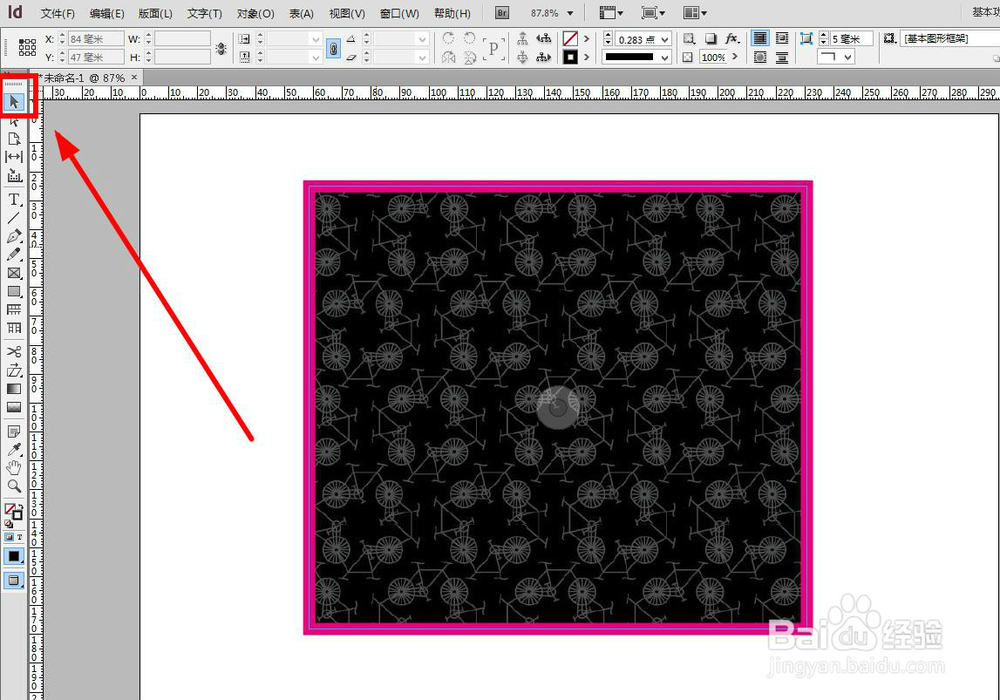Open the 视图(V) menu
The height and width of the screenshot is (700, 1000).
coord(347,13)
